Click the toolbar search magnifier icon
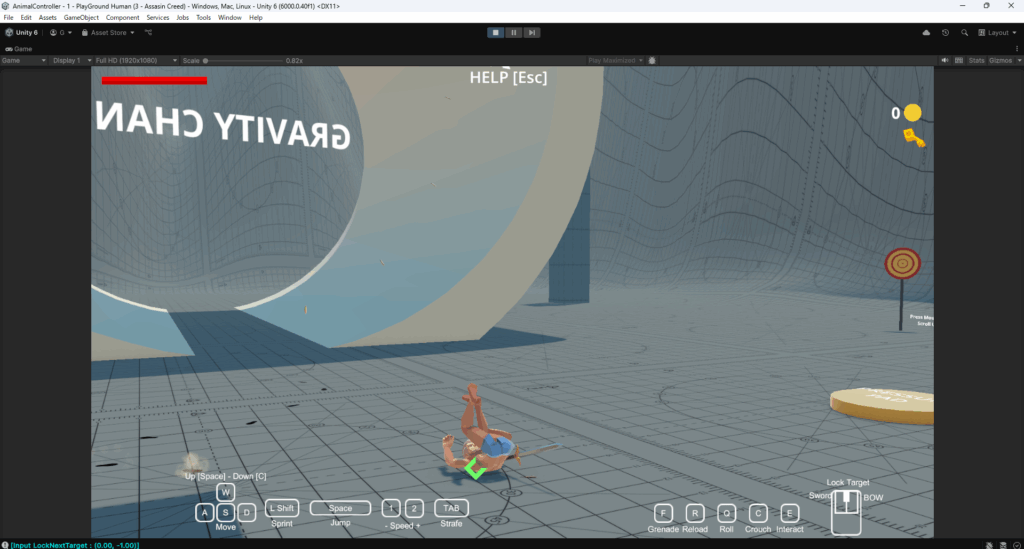Viewport: 1024px width, 549px height. pos(964,33)
